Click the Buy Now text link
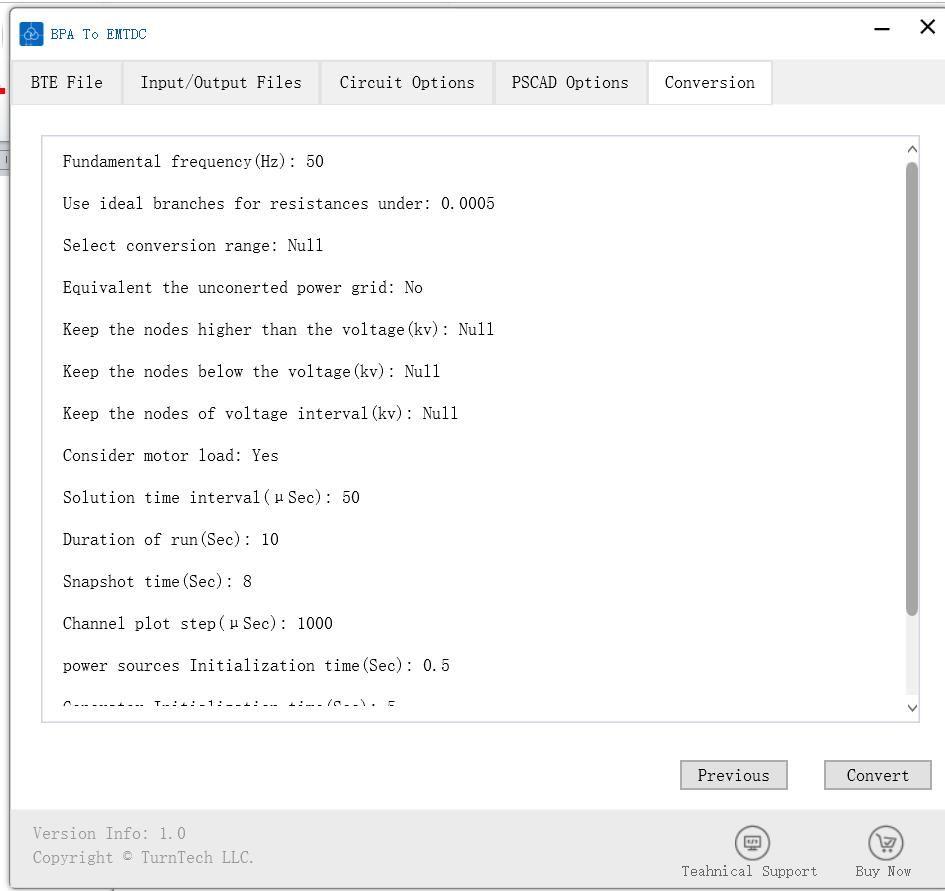 tap(883, 871)
